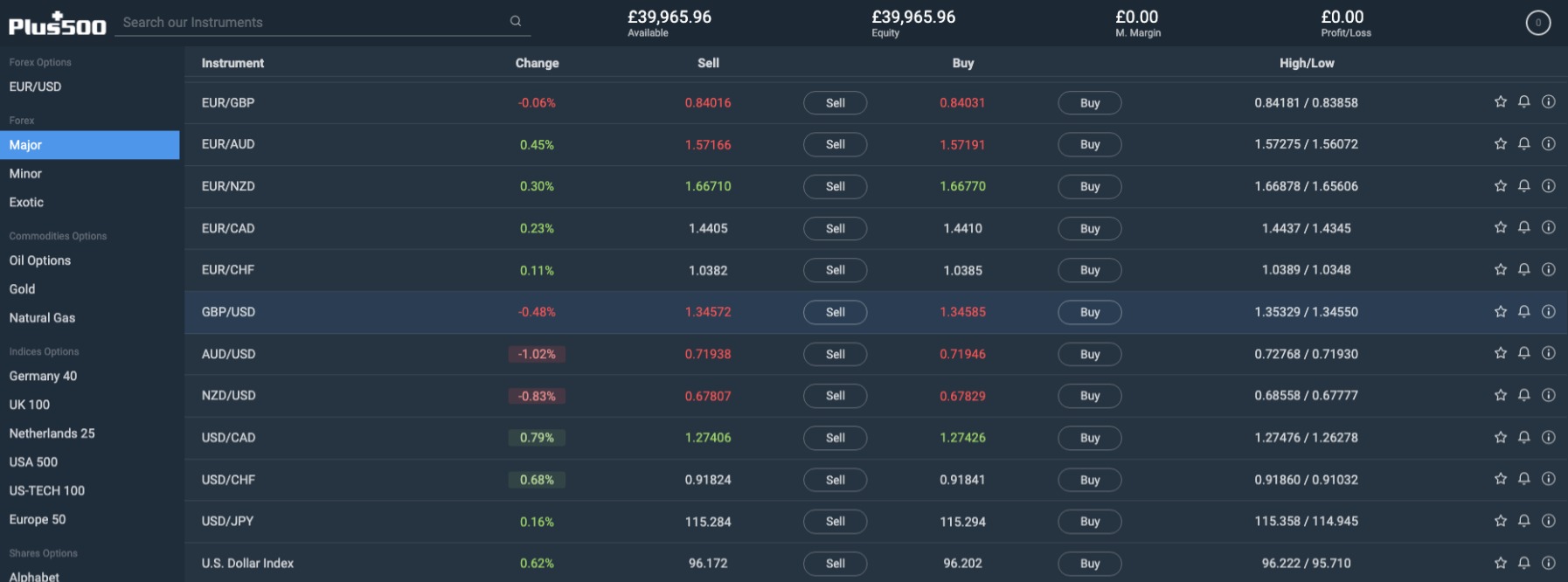Click Buy for EUR/CAD

1090,229
